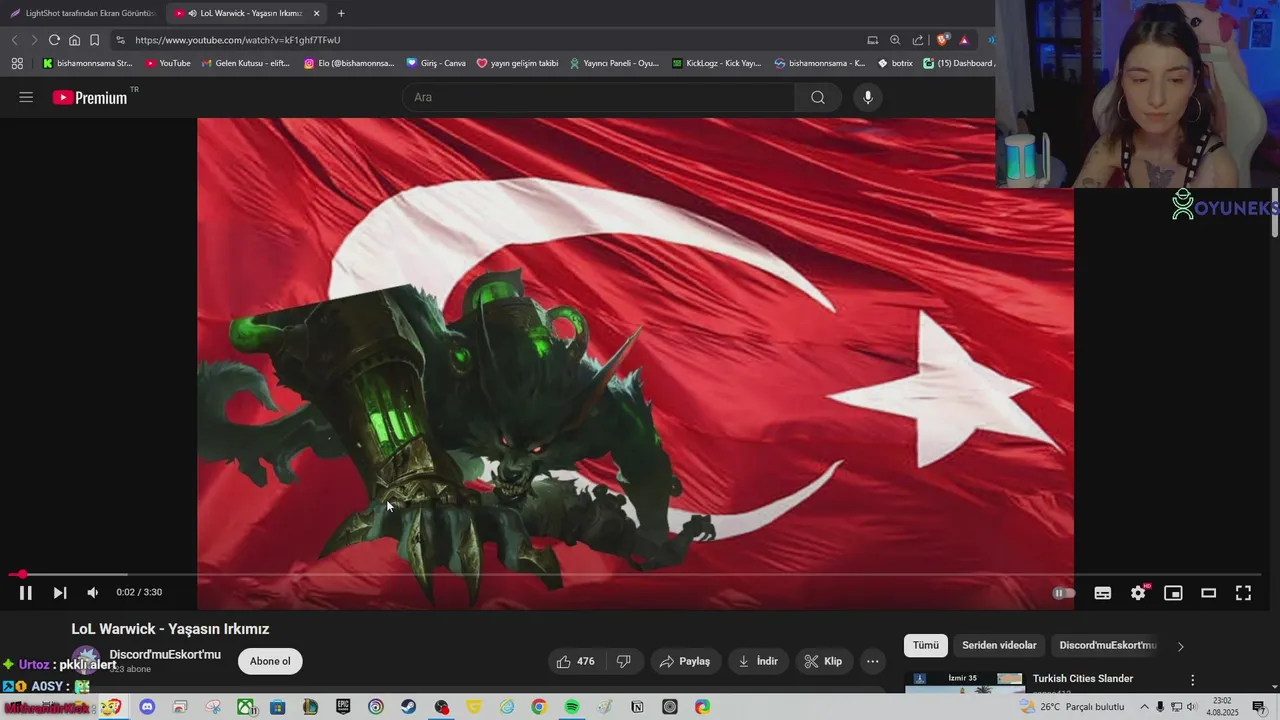Open the Gelen Kutusu Gmail bookmark
The height and width of the screenshot is (720, 1280).
click(246, 63)
